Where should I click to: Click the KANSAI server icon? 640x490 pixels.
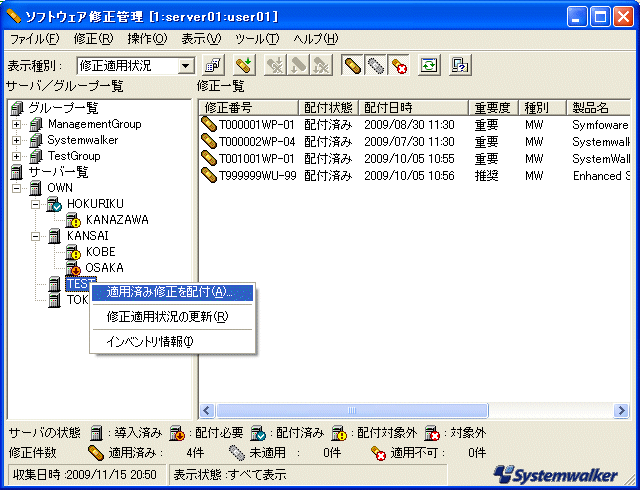pyautogui.click(x=55, y=236)
